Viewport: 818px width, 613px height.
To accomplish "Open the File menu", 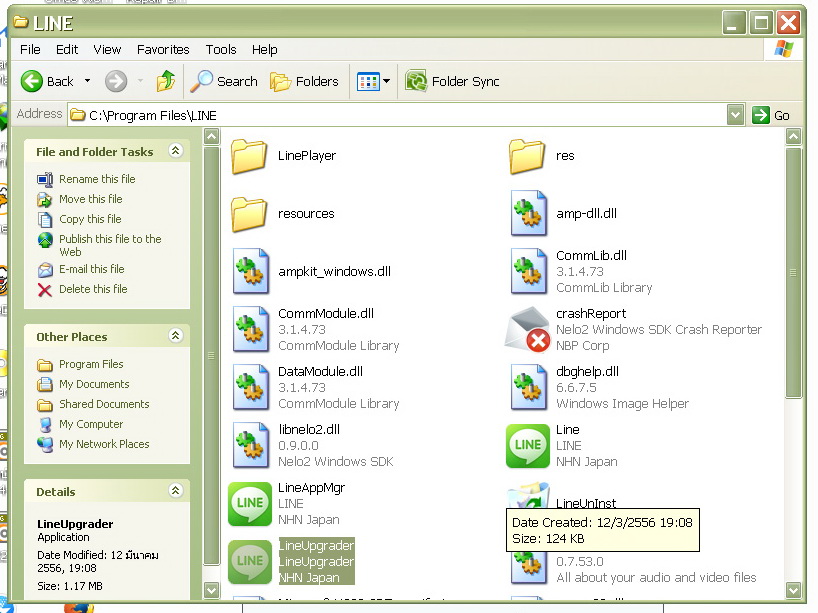I will click(30, 50).
